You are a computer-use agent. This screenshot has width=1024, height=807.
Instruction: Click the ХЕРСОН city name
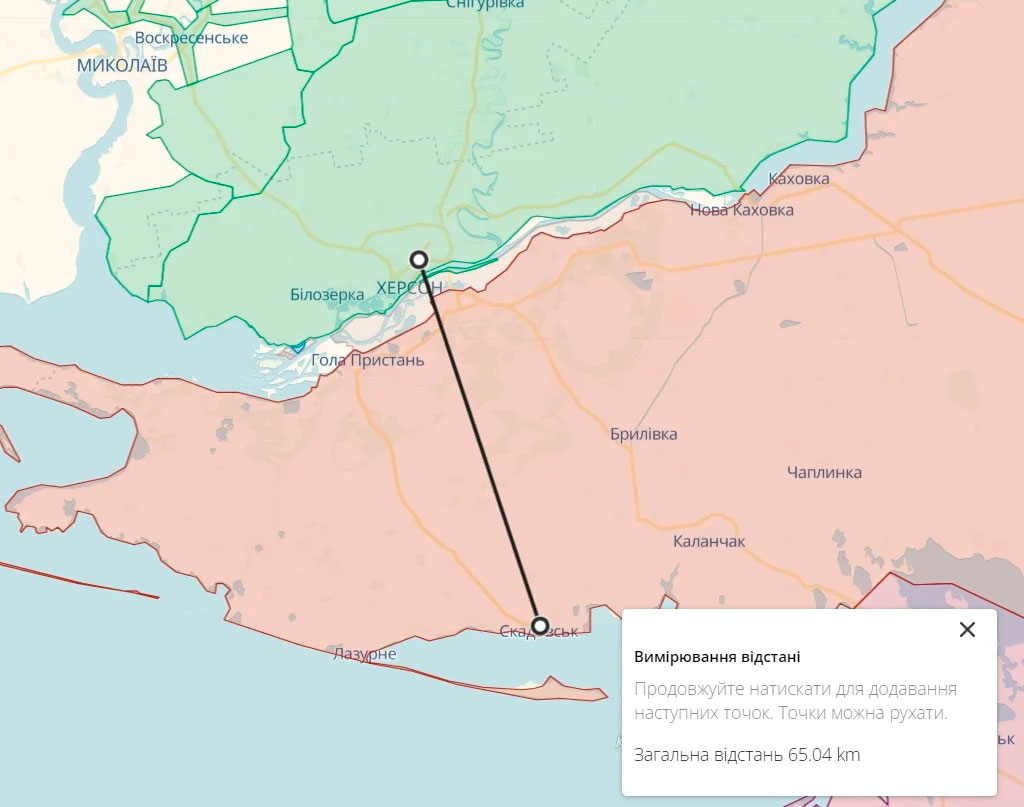[x=409, y=287]
